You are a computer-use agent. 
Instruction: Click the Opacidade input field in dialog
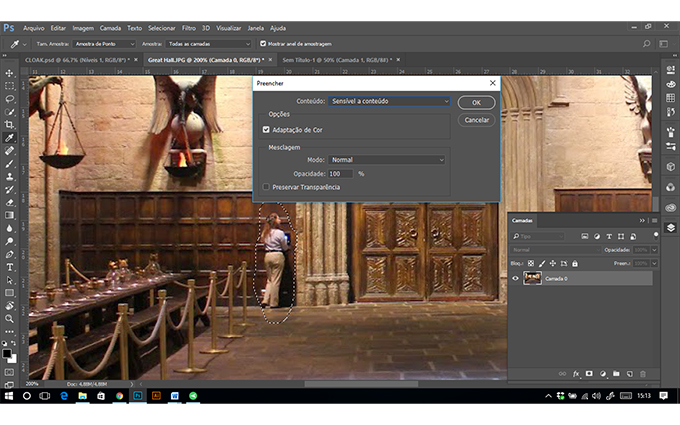click(x=340, y=173)
